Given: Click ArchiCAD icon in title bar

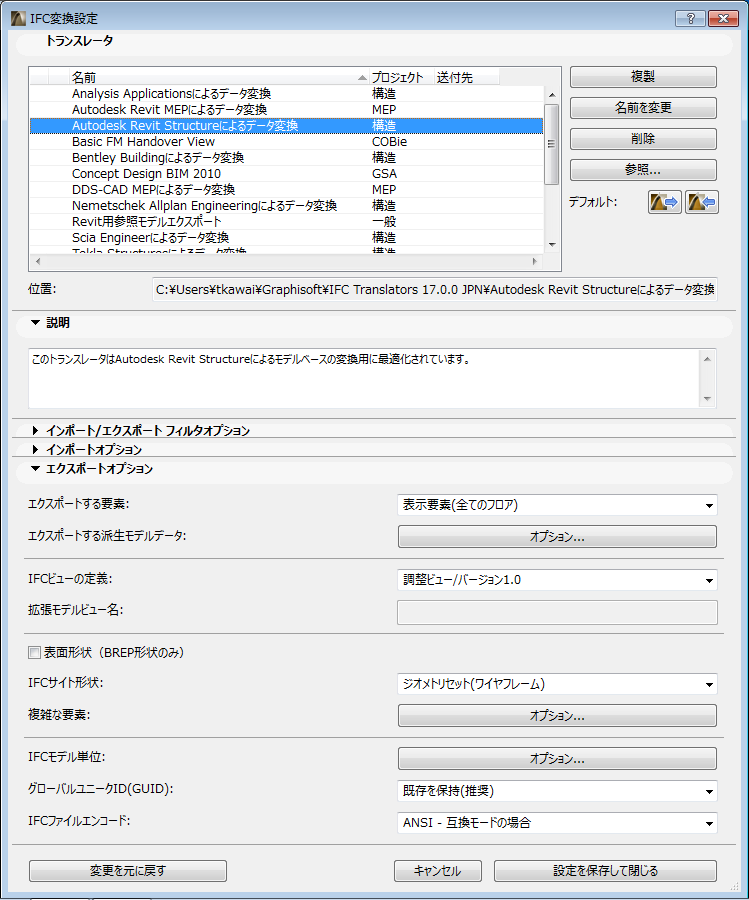Looking at the screenshot, I should [x=18, y=18].
